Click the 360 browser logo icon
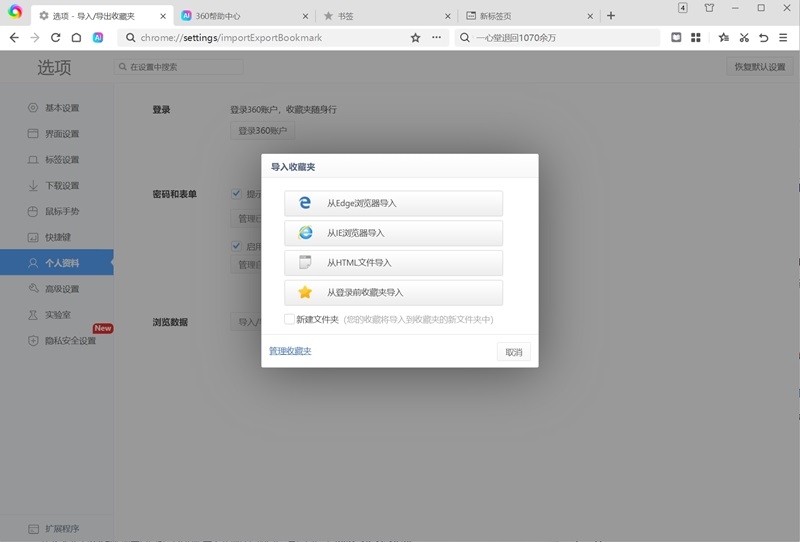 15,12
